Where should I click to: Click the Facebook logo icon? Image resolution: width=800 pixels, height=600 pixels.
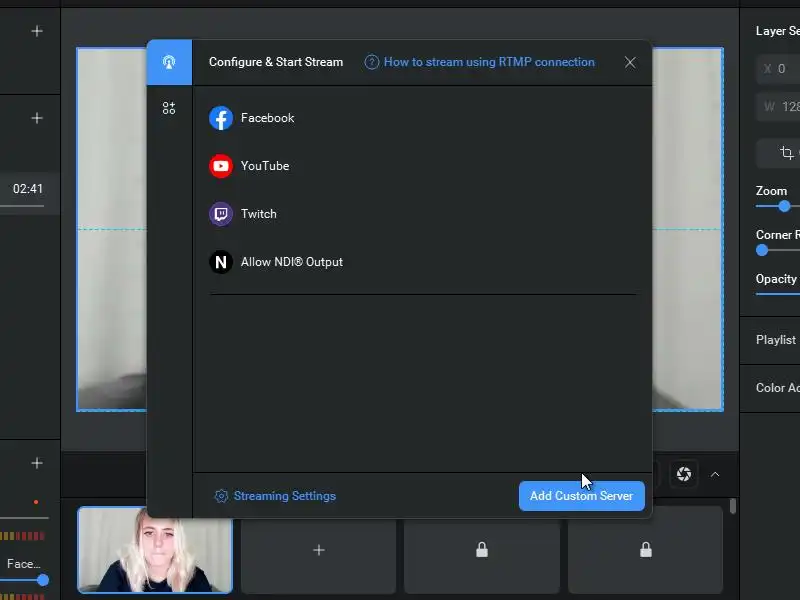click(x=221, y=118)
